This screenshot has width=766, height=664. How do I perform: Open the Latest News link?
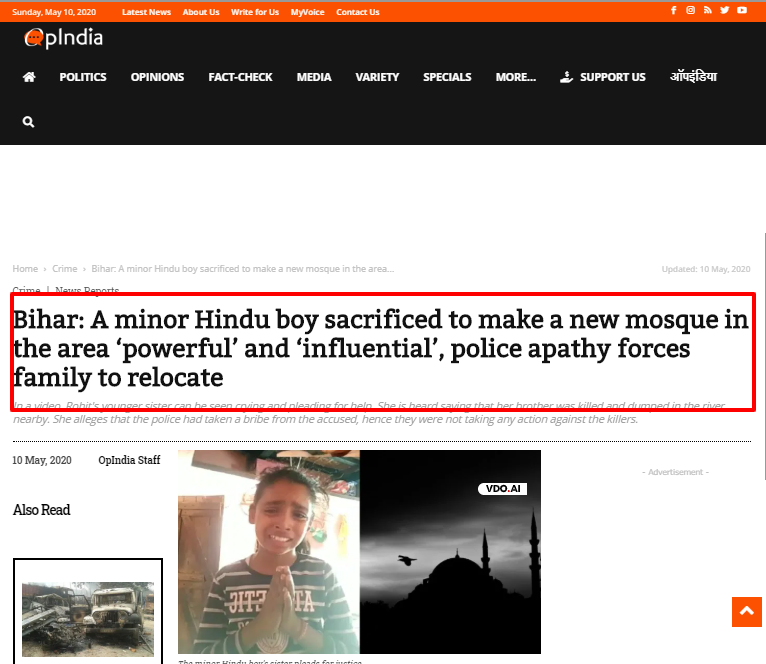(146, 12)
